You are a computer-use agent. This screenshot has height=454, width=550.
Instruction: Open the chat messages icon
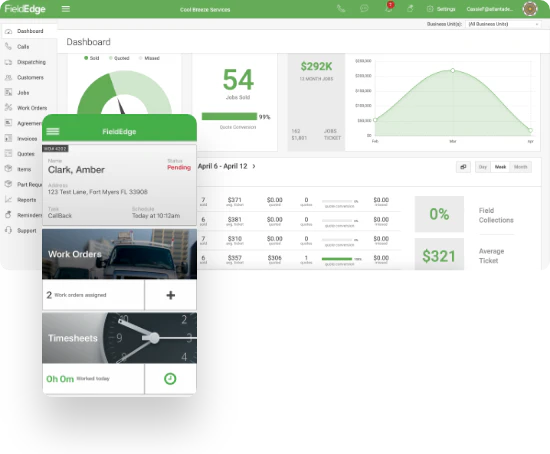(x=364, y=8)
